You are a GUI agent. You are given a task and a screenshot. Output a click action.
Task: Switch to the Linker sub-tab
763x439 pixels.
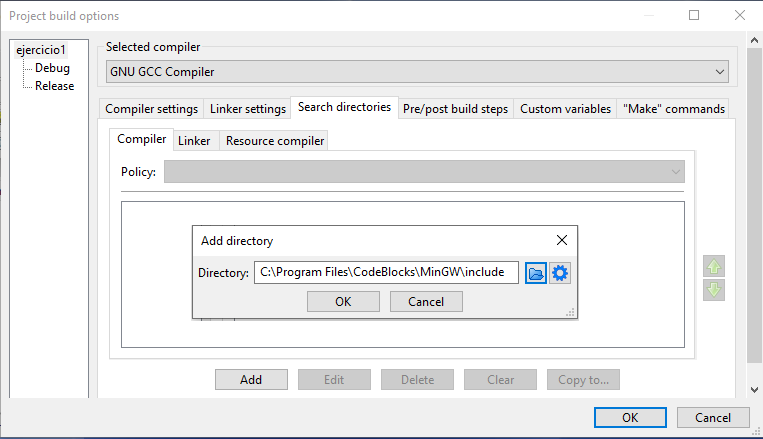(x=194, y=141)
